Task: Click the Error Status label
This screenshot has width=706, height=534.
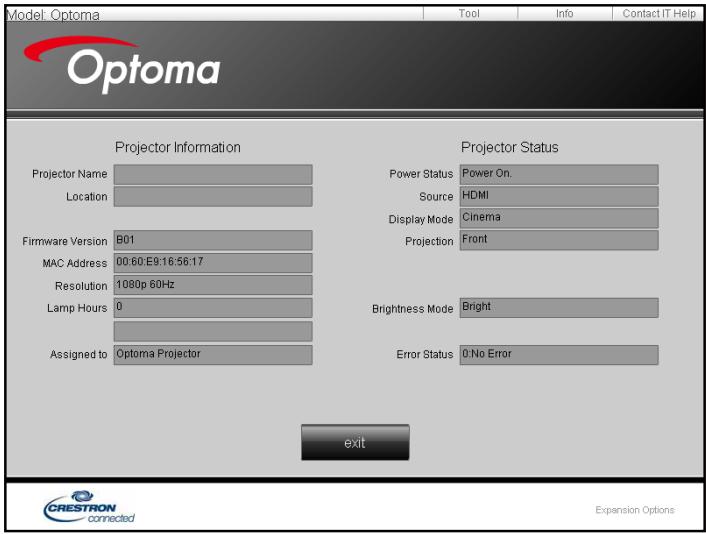Action: (x=425, y=354)
